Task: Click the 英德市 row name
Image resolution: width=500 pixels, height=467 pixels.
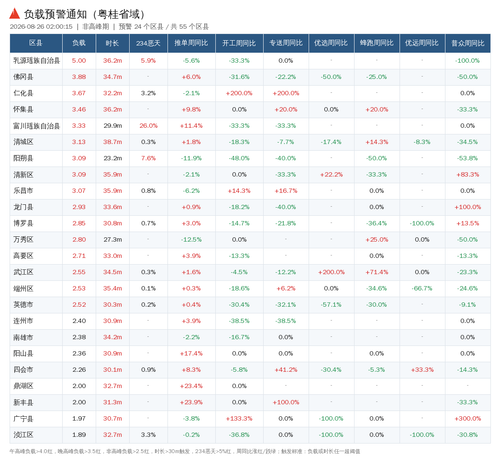Action: [x=23, y=305]
